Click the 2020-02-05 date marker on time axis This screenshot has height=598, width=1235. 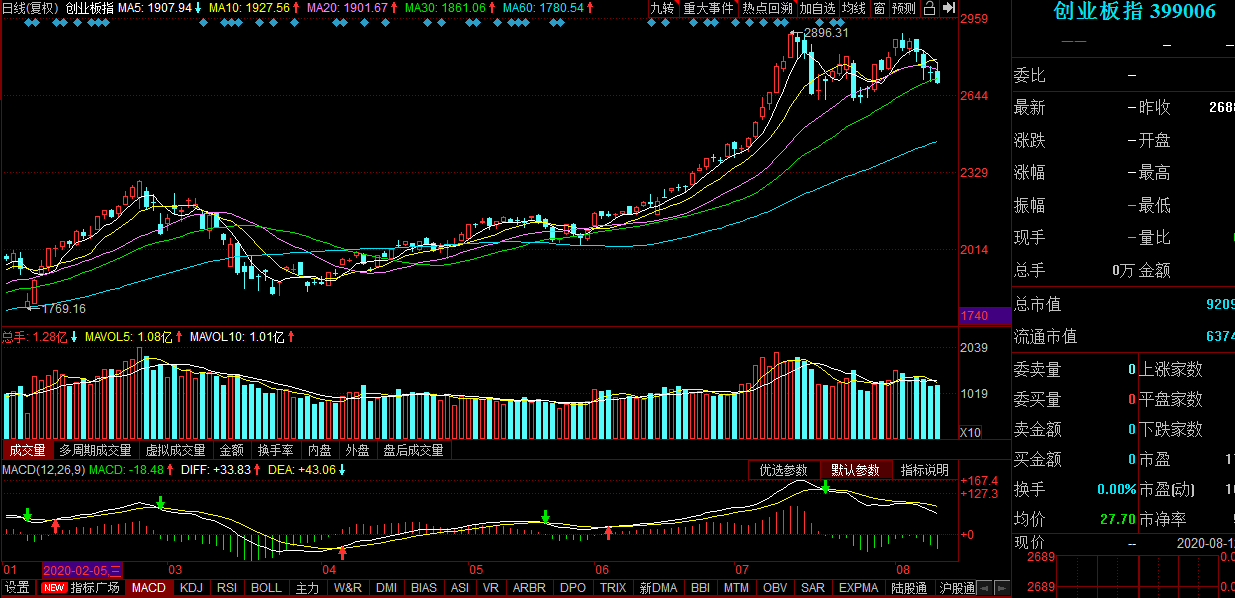pyautogui.click(x=82, y=570)
